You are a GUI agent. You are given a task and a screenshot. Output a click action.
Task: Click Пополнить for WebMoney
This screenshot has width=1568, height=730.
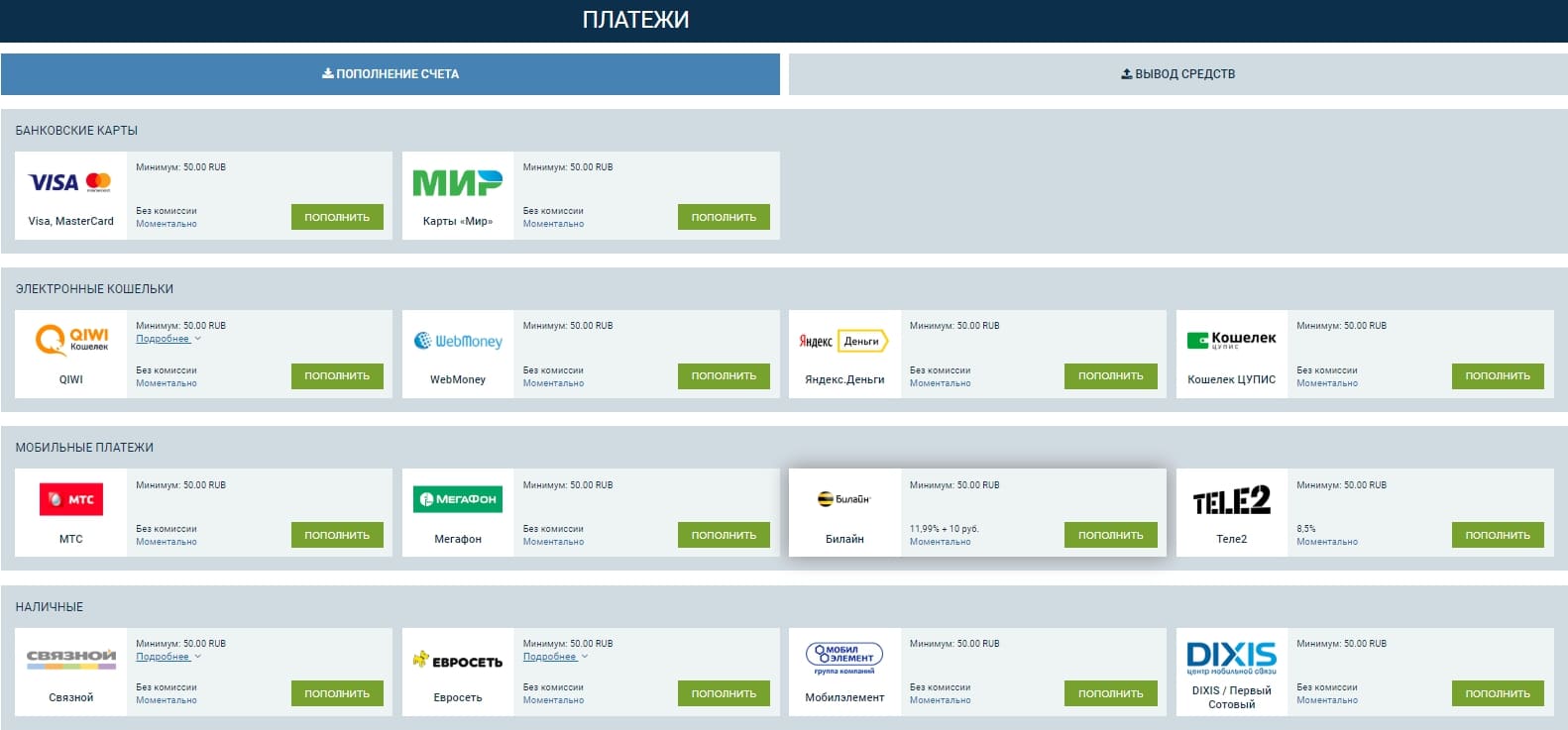724,375
